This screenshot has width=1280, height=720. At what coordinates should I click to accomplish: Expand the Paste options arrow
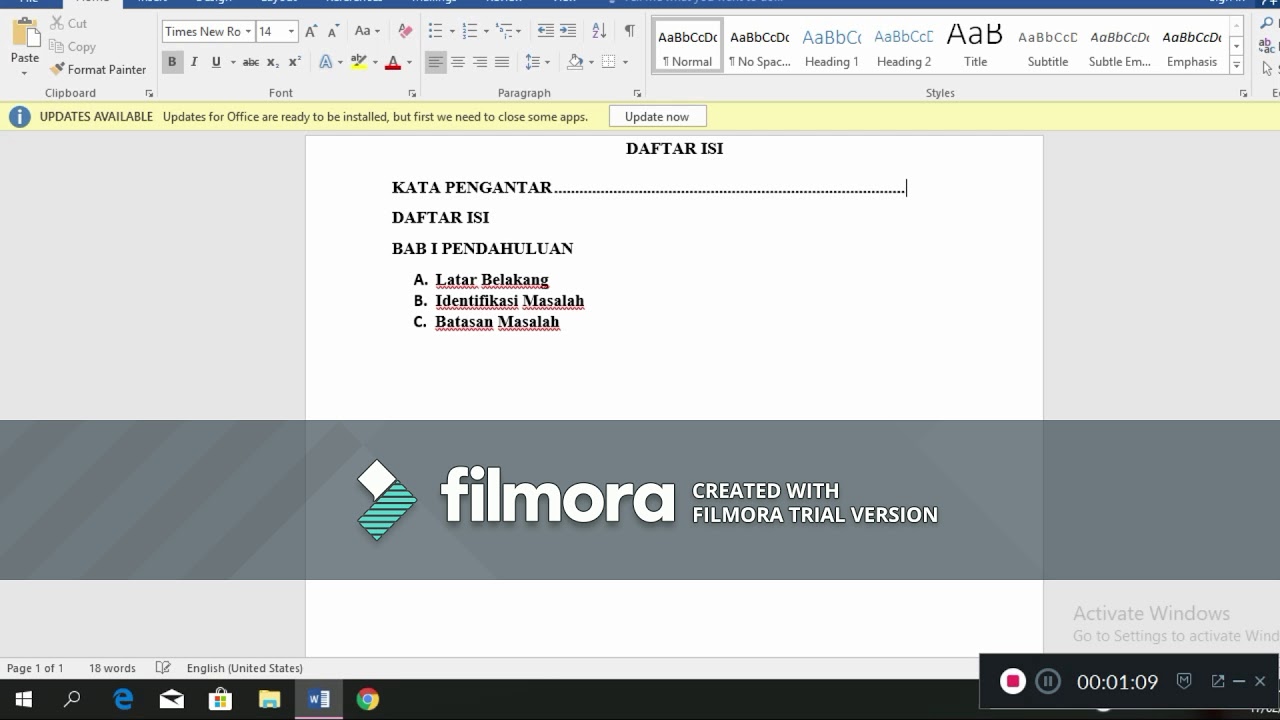[x=25, y=73]
